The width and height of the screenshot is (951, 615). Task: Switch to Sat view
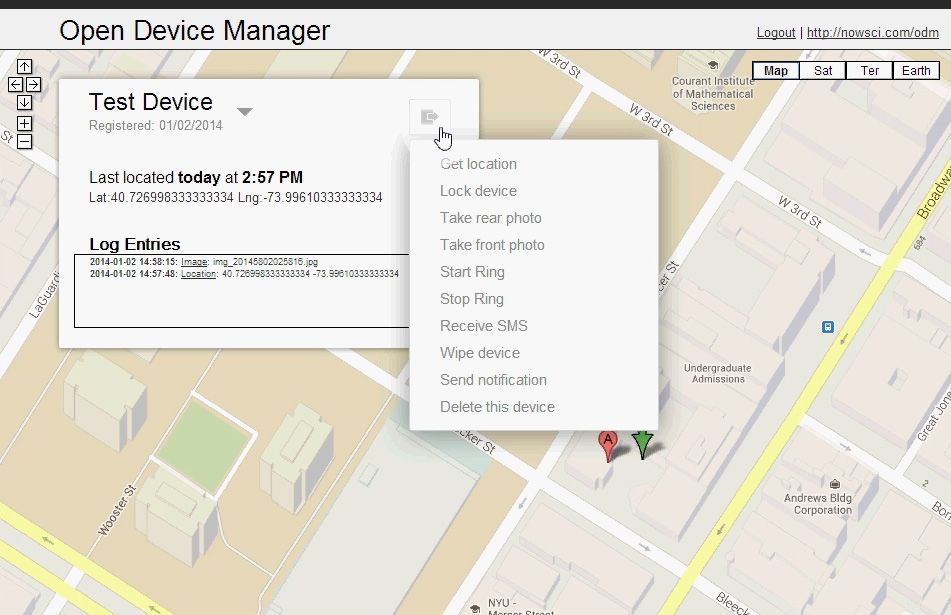coord(822,71)
